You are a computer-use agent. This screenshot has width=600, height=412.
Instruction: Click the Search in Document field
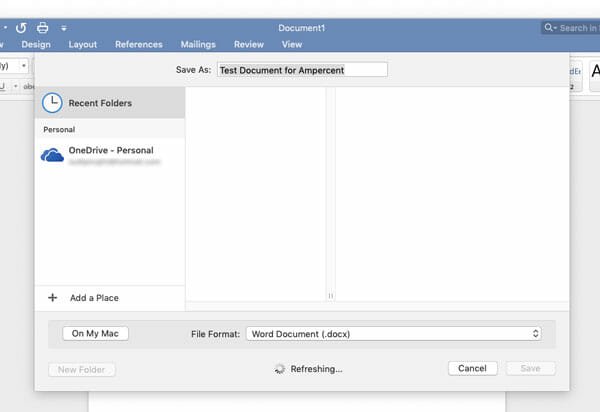pyautogui.click(x=571, y=28)
